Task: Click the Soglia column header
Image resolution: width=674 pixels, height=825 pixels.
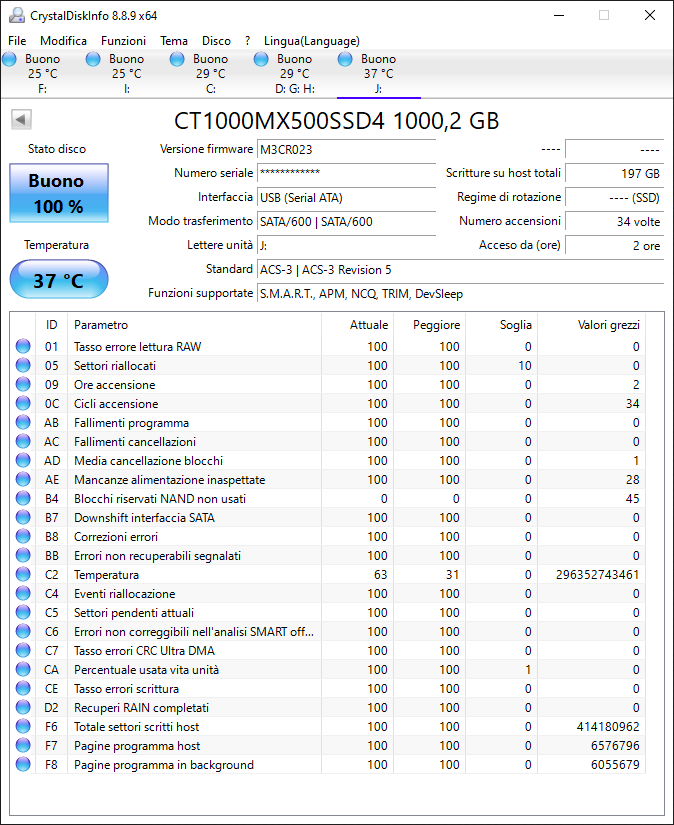Action: 501,325
